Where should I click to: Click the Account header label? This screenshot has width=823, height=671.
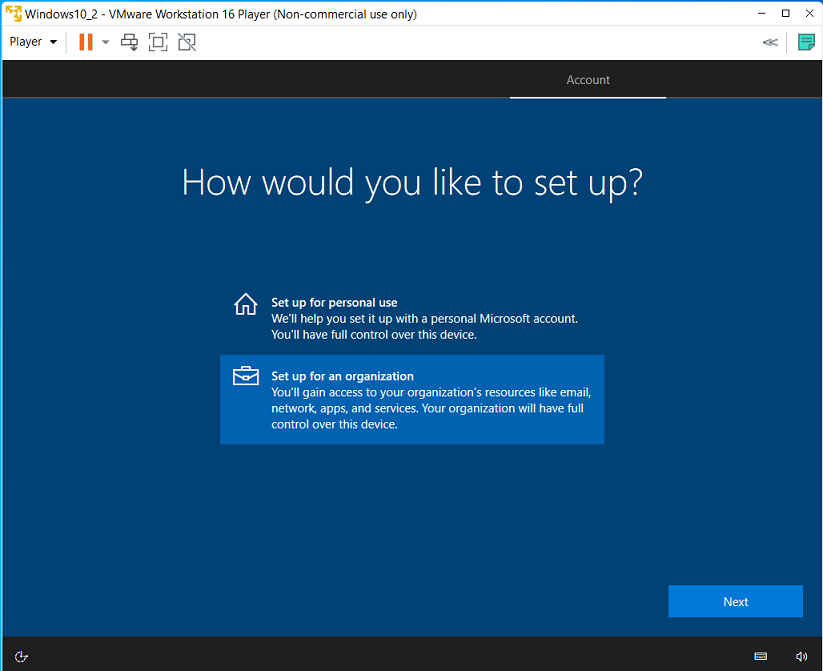point(587,80)
